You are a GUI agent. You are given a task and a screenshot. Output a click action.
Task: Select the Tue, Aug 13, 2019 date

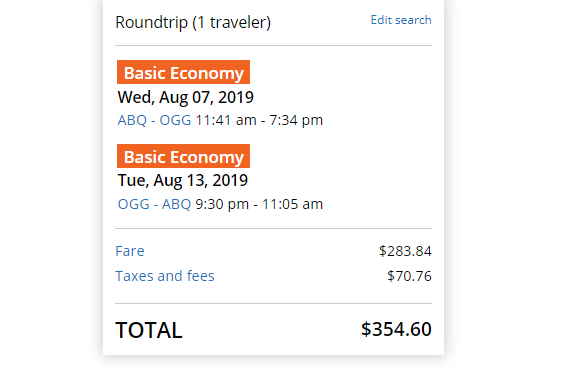click(x=183, y=180)
